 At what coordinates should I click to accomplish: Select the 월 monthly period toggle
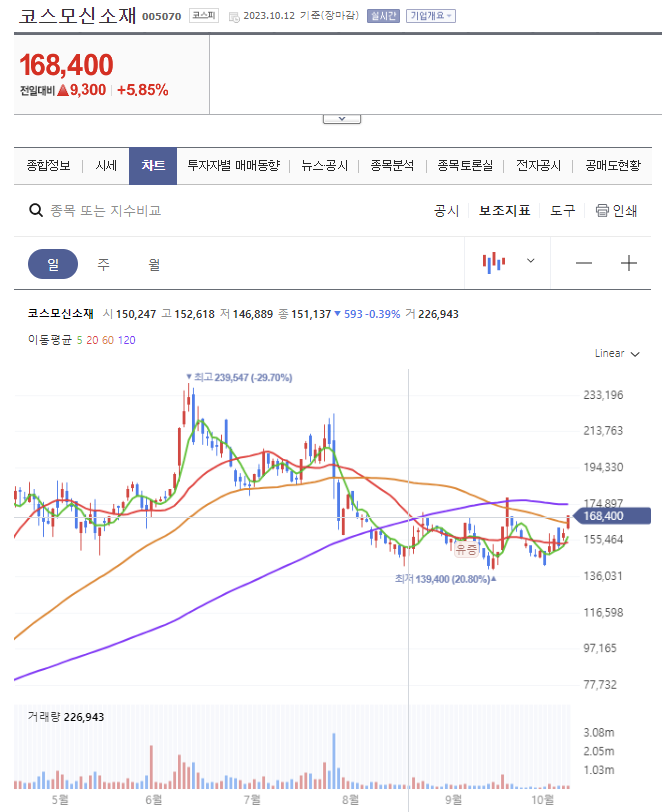(154, 264)
